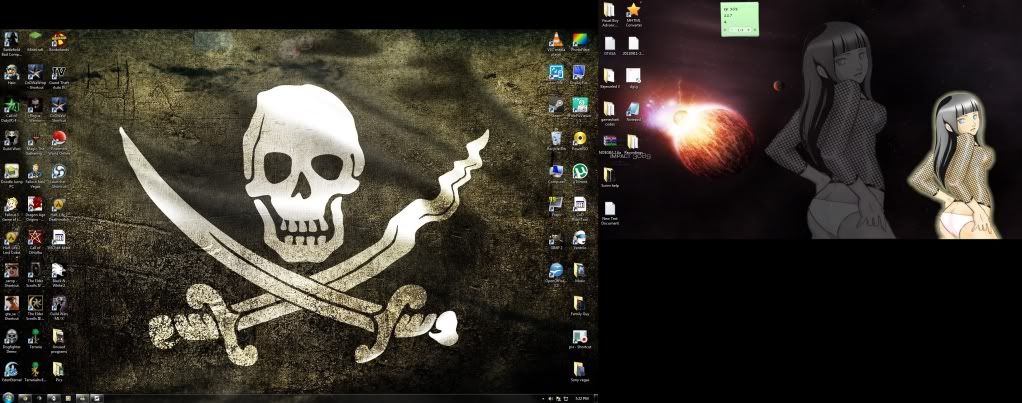This screenshot has width=1022, height=403.
Task: Open the Black & White 2 shortcut
Action: click(58, 272)
